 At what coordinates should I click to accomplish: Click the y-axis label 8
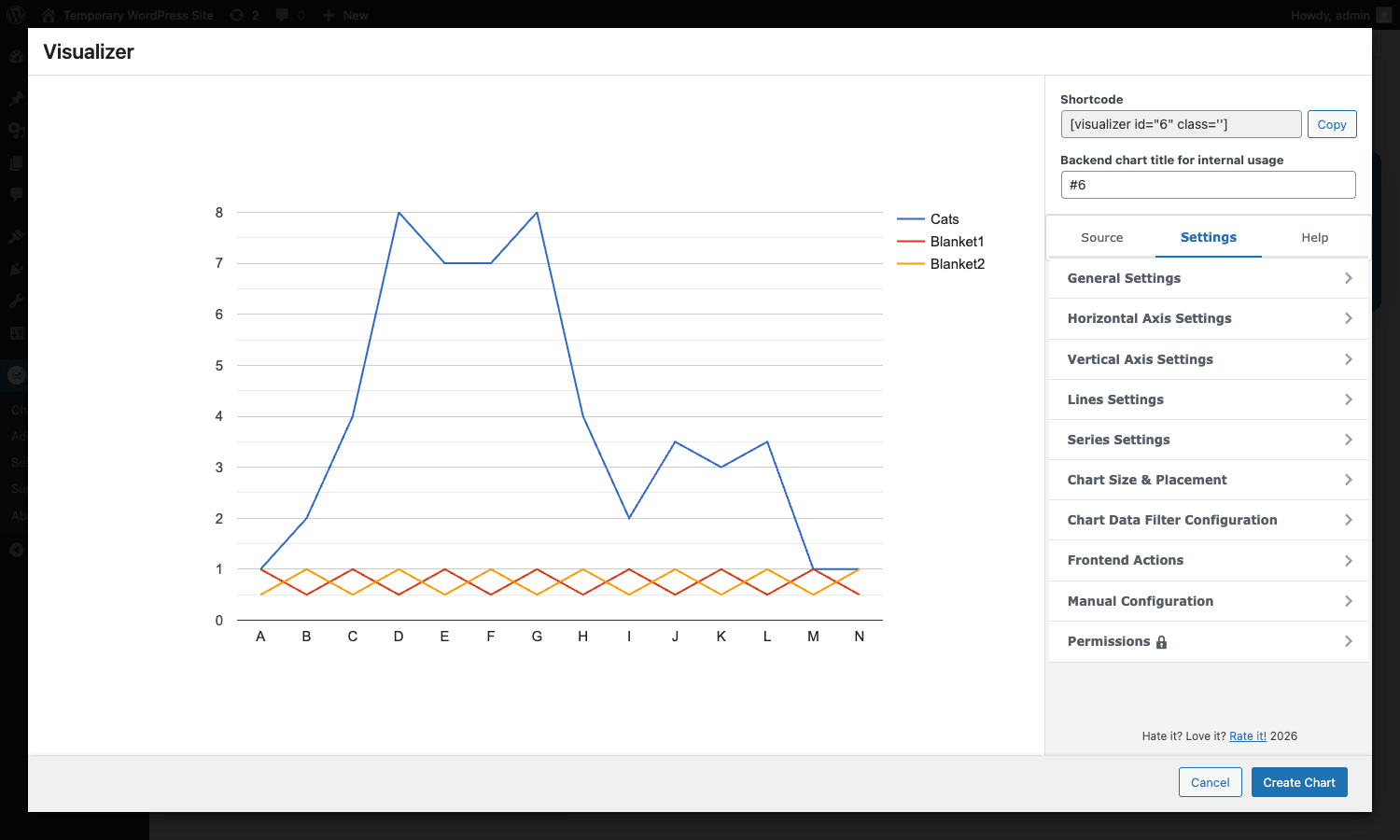click(219, 213)
